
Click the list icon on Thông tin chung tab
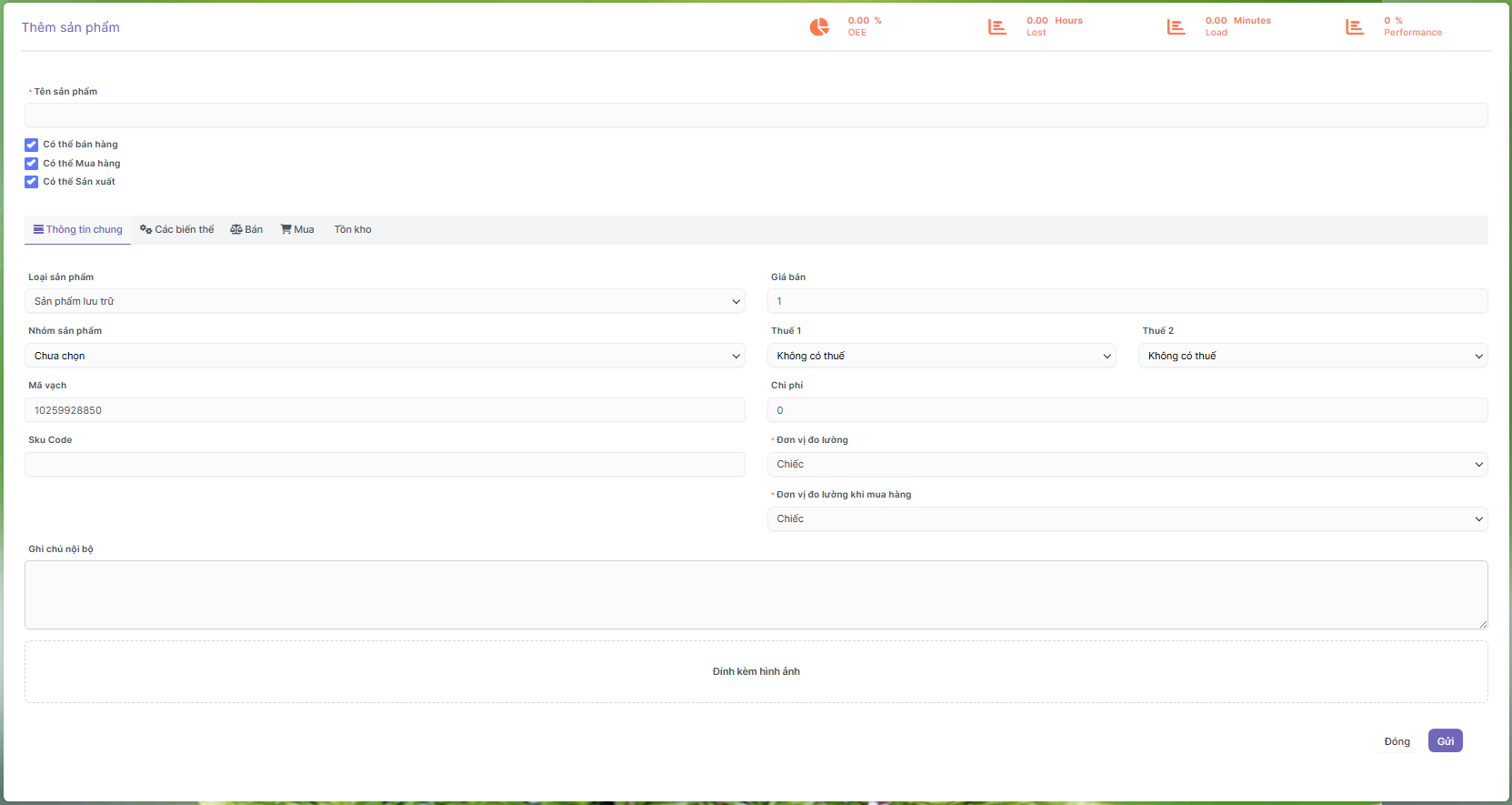tap(39, 230)
